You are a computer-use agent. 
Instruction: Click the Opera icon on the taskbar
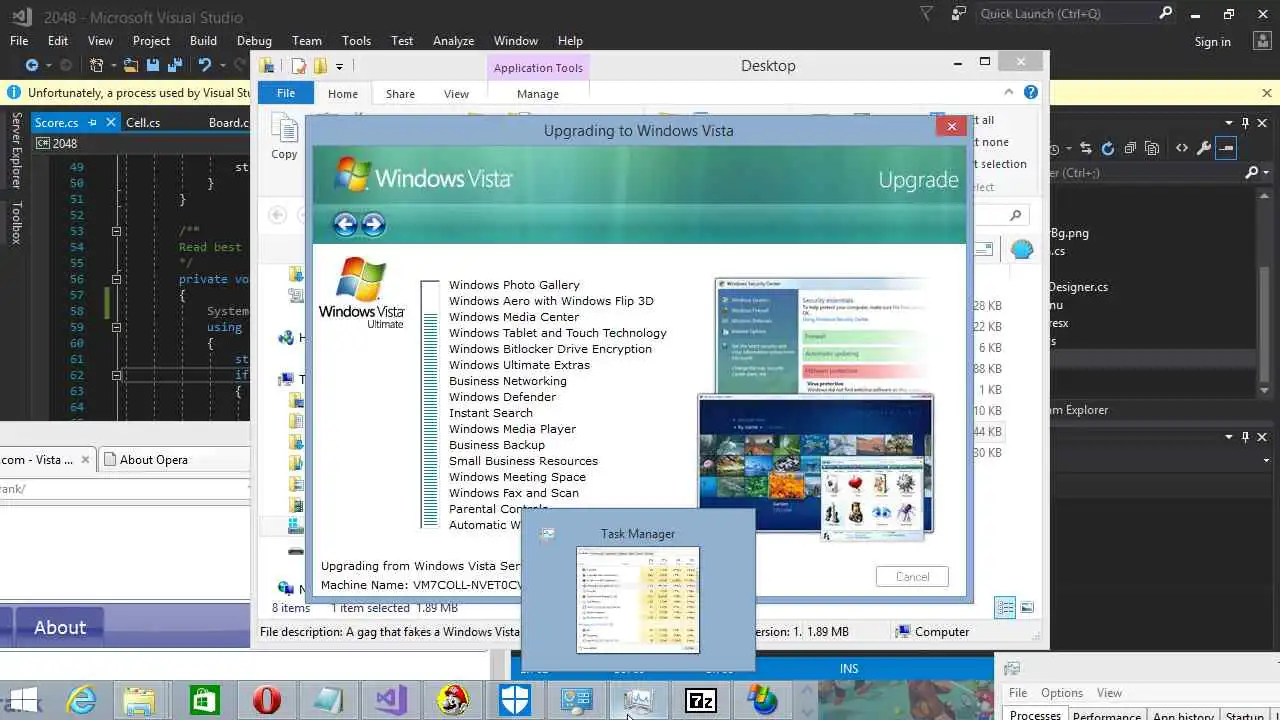(267, 701)
